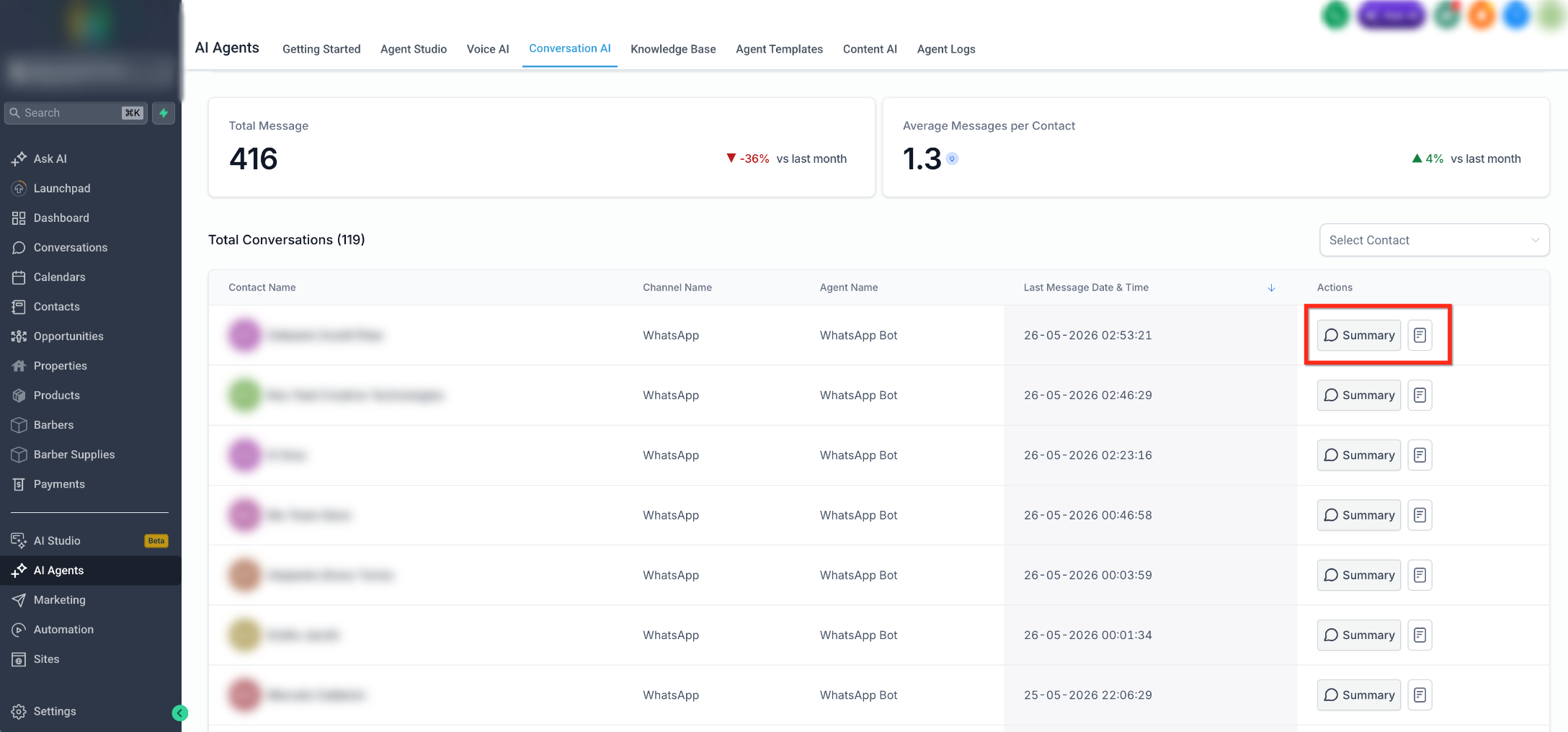Open transcript icon for 02:23:16 conversation

click(1420, 455)
